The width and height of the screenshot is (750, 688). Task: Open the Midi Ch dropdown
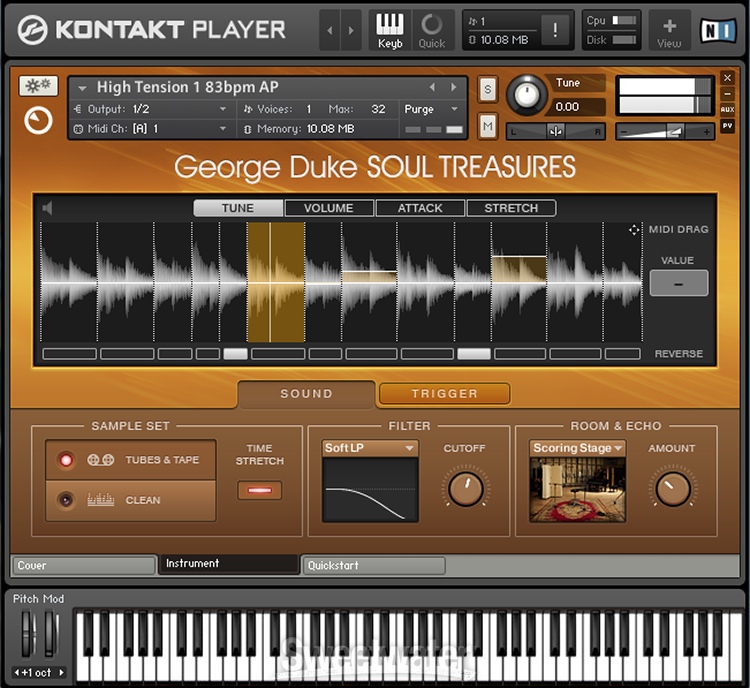coord(153,129)
